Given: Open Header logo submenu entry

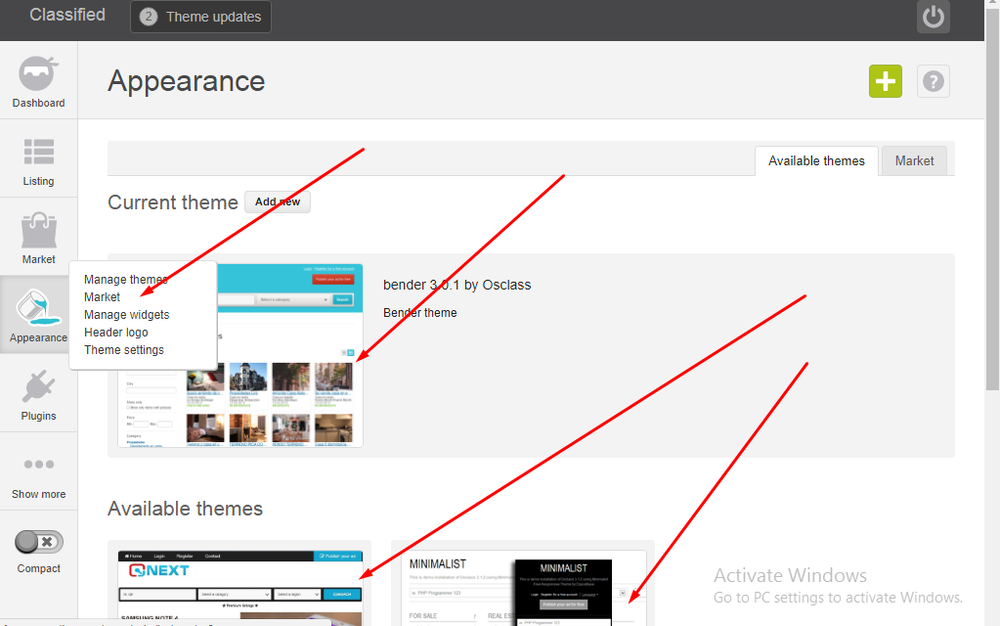Looking at the screenshot, I should pos(116,332).
